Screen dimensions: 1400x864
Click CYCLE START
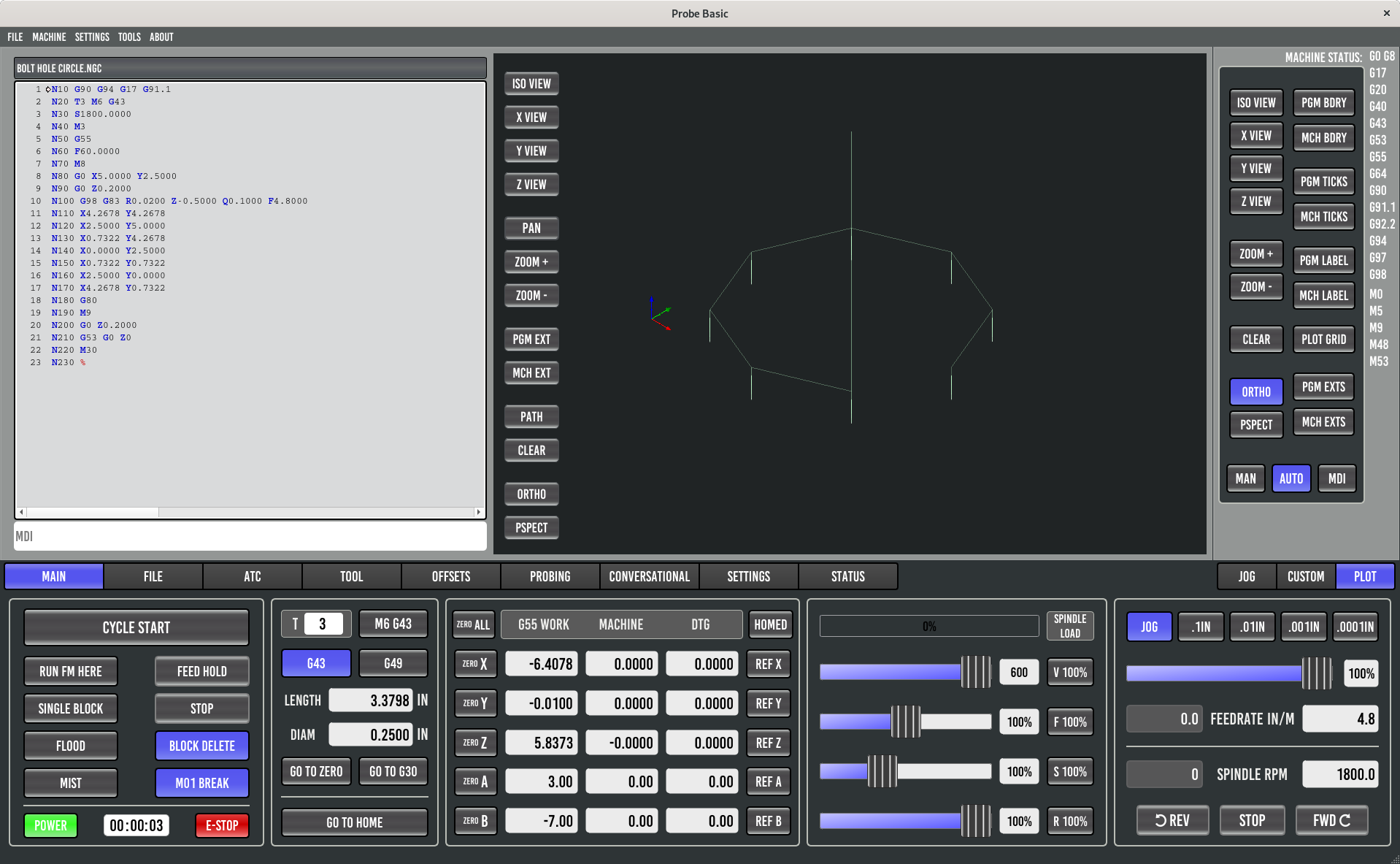[136, 627]
